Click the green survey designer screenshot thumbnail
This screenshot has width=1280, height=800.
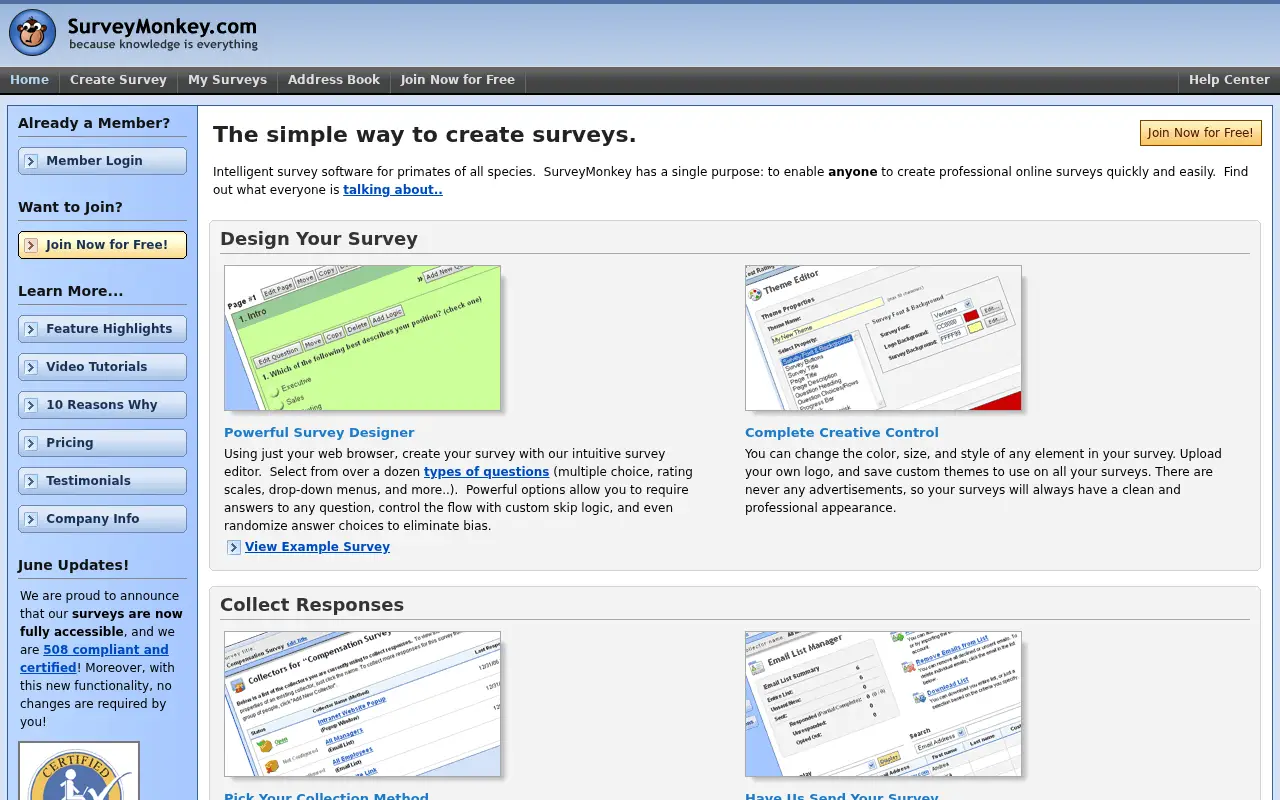click(362, 338)
